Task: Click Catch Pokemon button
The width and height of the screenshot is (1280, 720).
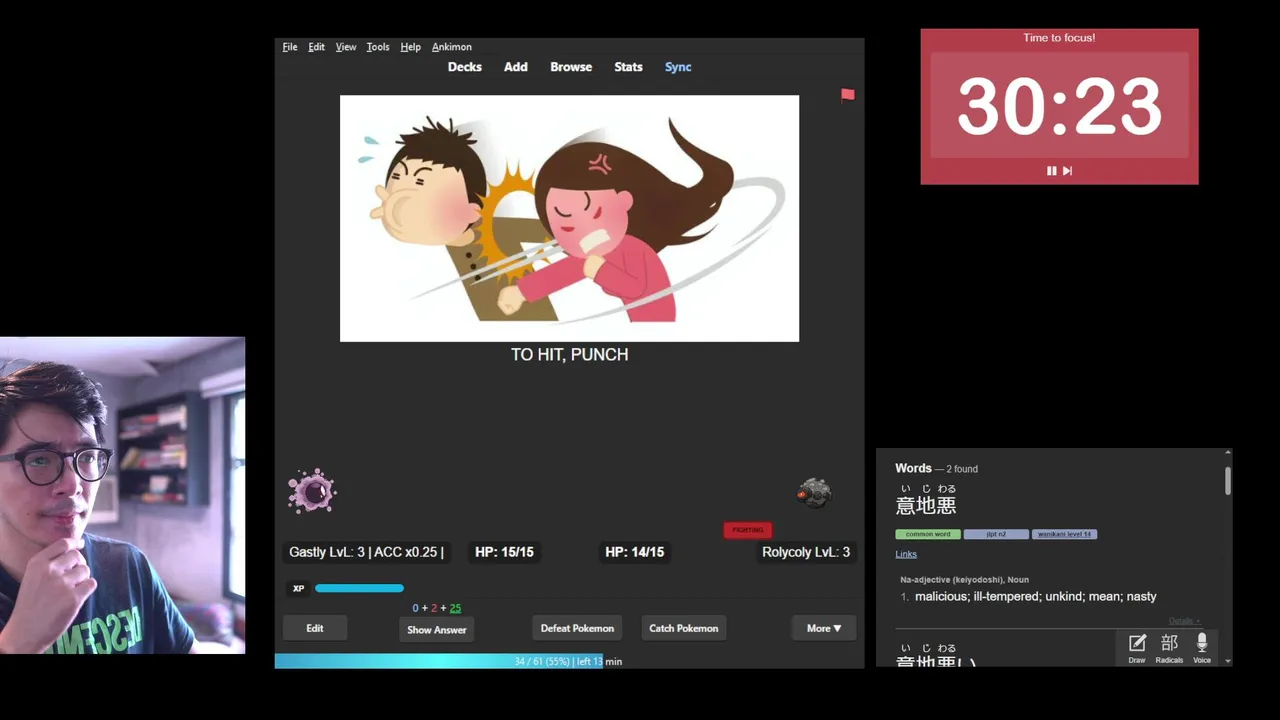Action: [684, 628]
